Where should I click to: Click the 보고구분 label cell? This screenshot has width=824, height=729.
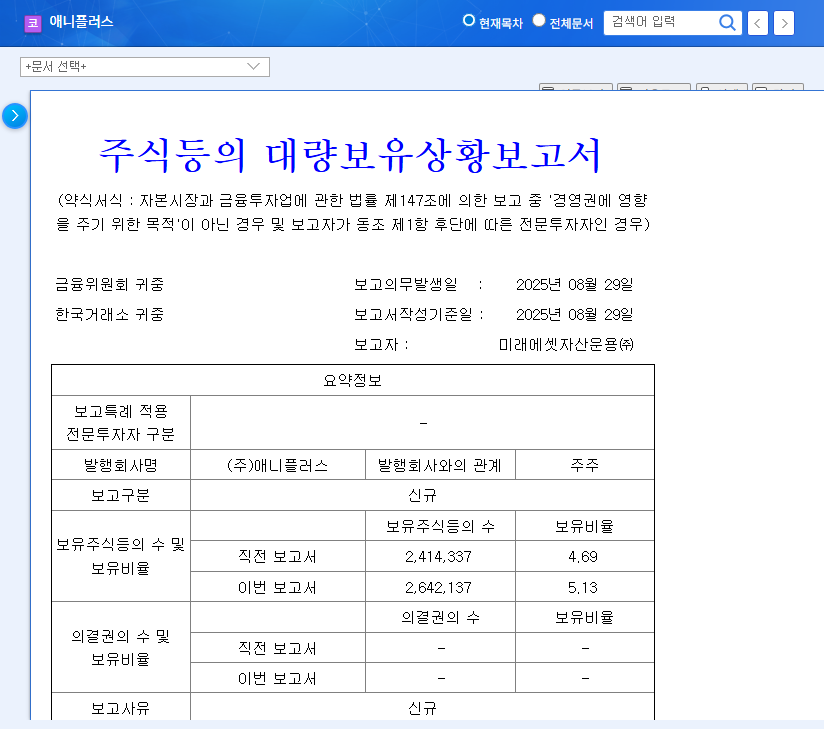coord(121,495)
